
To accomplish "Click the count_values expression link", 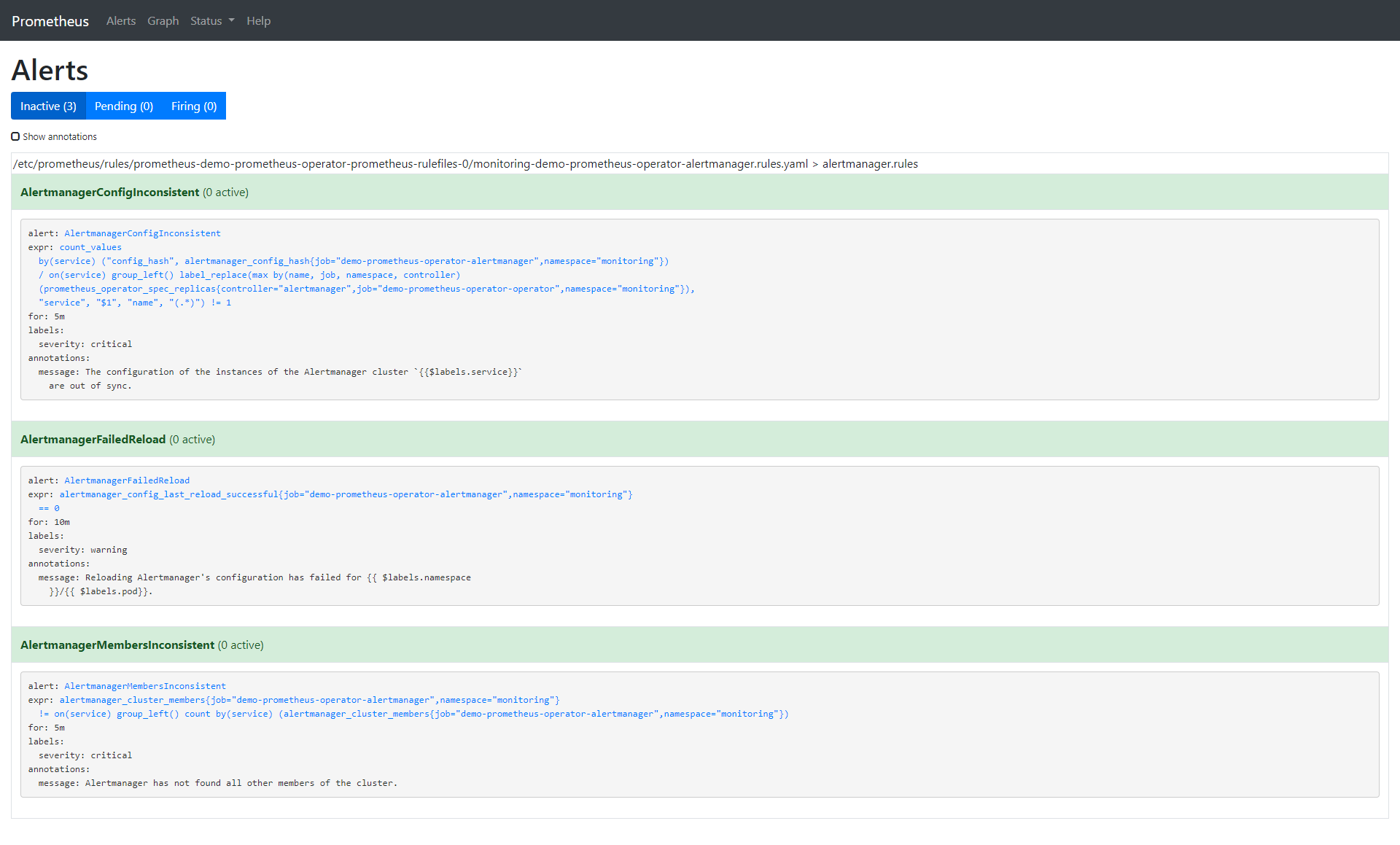I will 90,247.
